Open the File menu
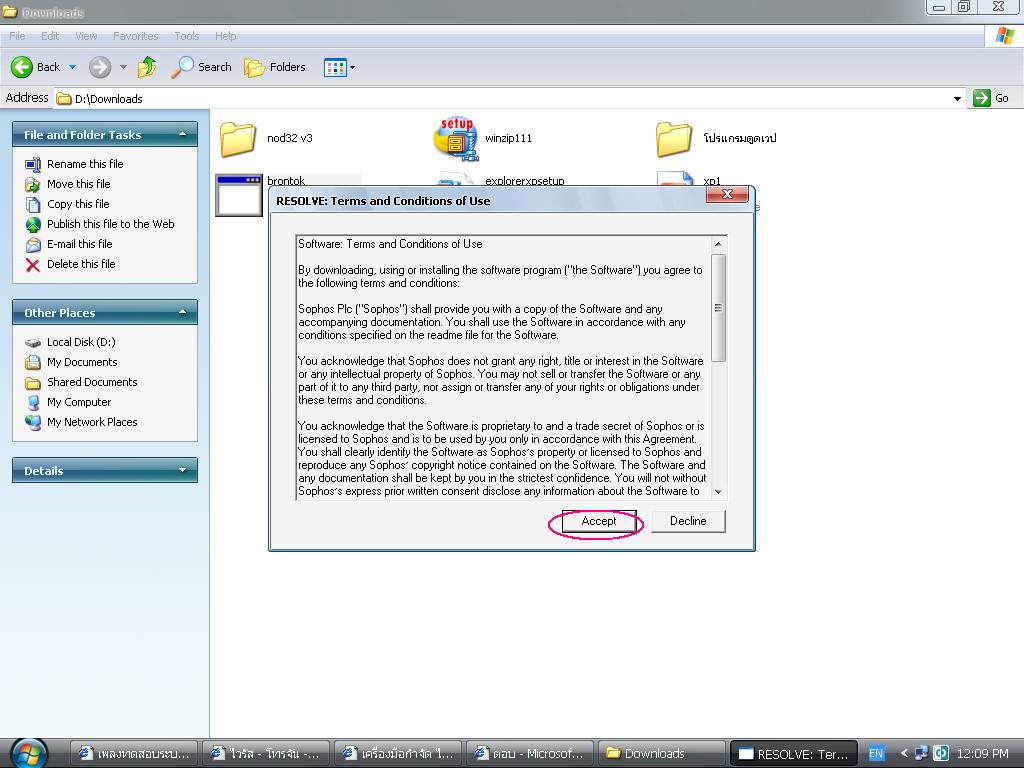The height and width of the screenshot is (768, 1024). pyautogui.click(x=18, y=36)
